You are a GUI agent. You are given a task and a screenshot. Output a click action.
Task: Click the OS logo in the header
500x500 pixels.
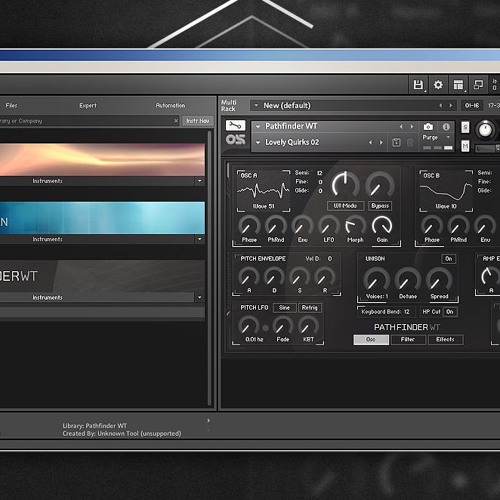(235, 139)
